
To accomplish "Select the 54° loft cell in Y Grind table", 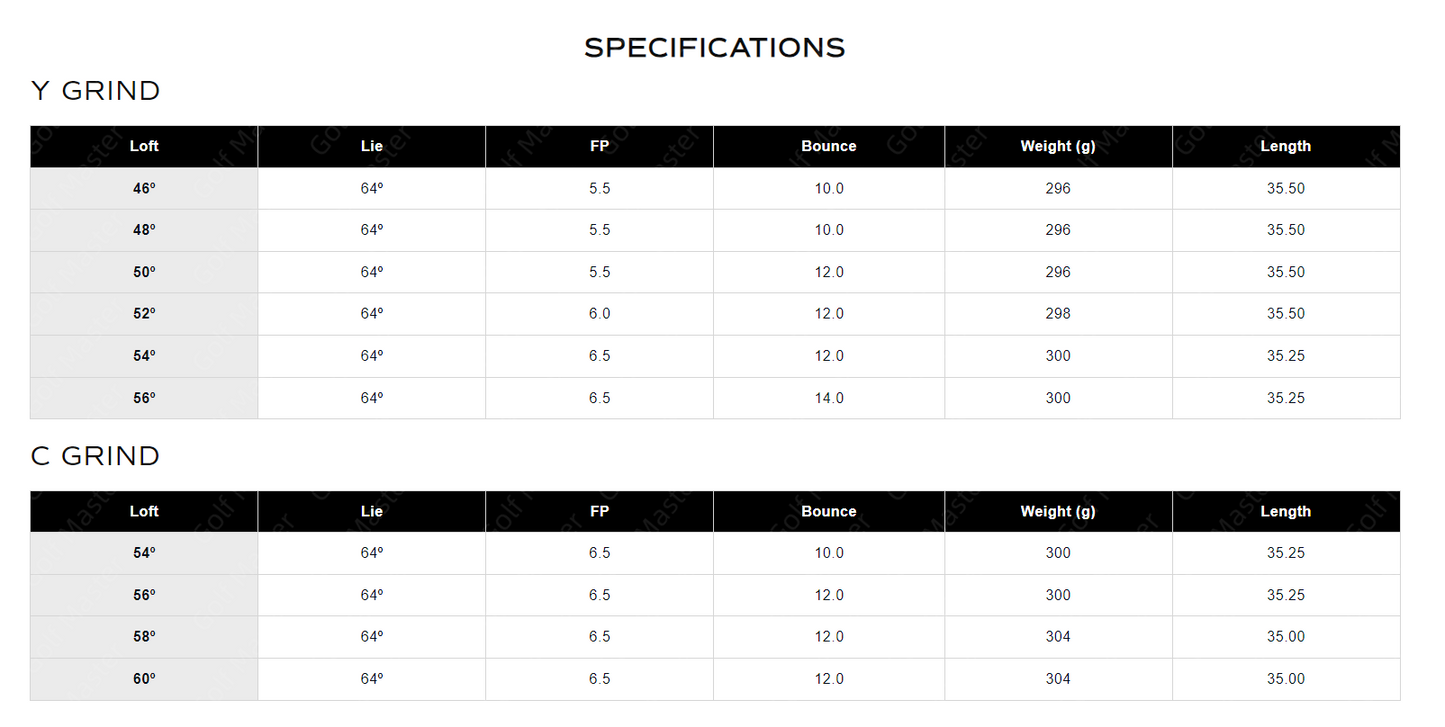I will tap(144, 356).
